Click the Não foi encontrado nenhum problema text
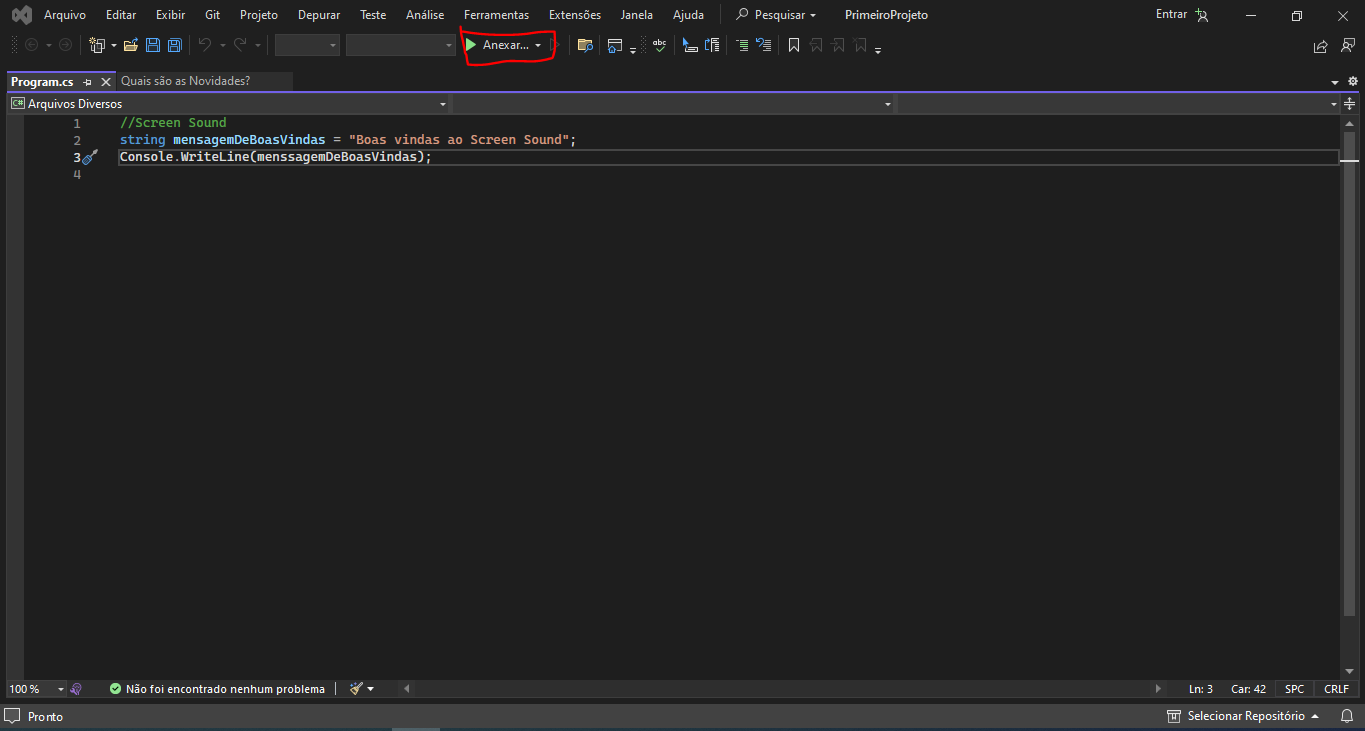 (225, 689)
